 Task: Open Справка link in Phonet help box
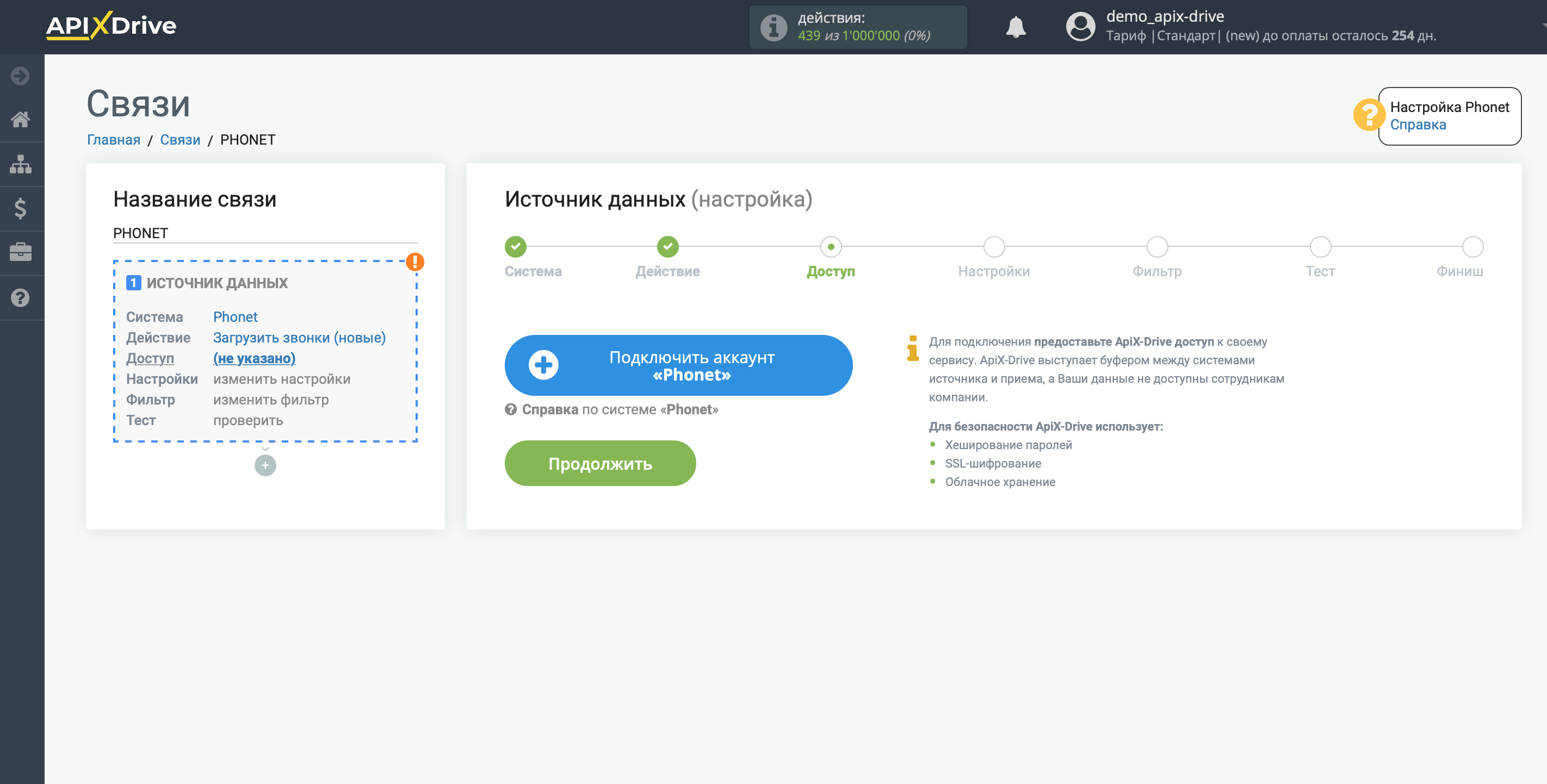click(x=1418, y=125)
